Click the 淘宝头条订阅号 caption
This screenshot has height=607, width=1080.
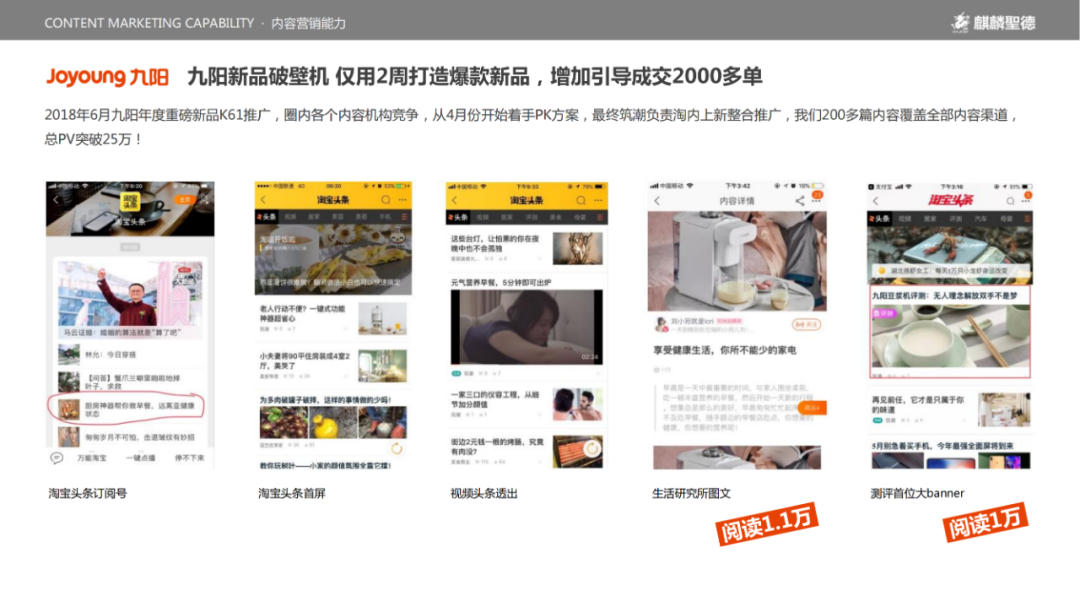[87, 493]
